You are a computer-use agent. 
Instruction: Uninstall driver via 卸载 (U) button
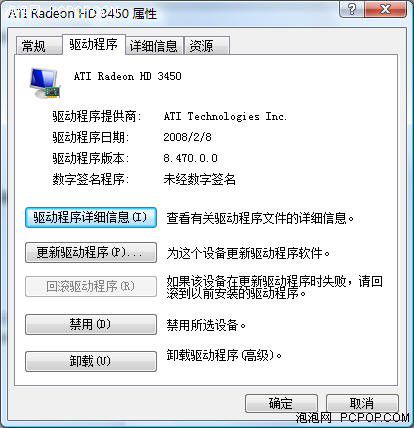pyautogui.click(x=91, y=361)
